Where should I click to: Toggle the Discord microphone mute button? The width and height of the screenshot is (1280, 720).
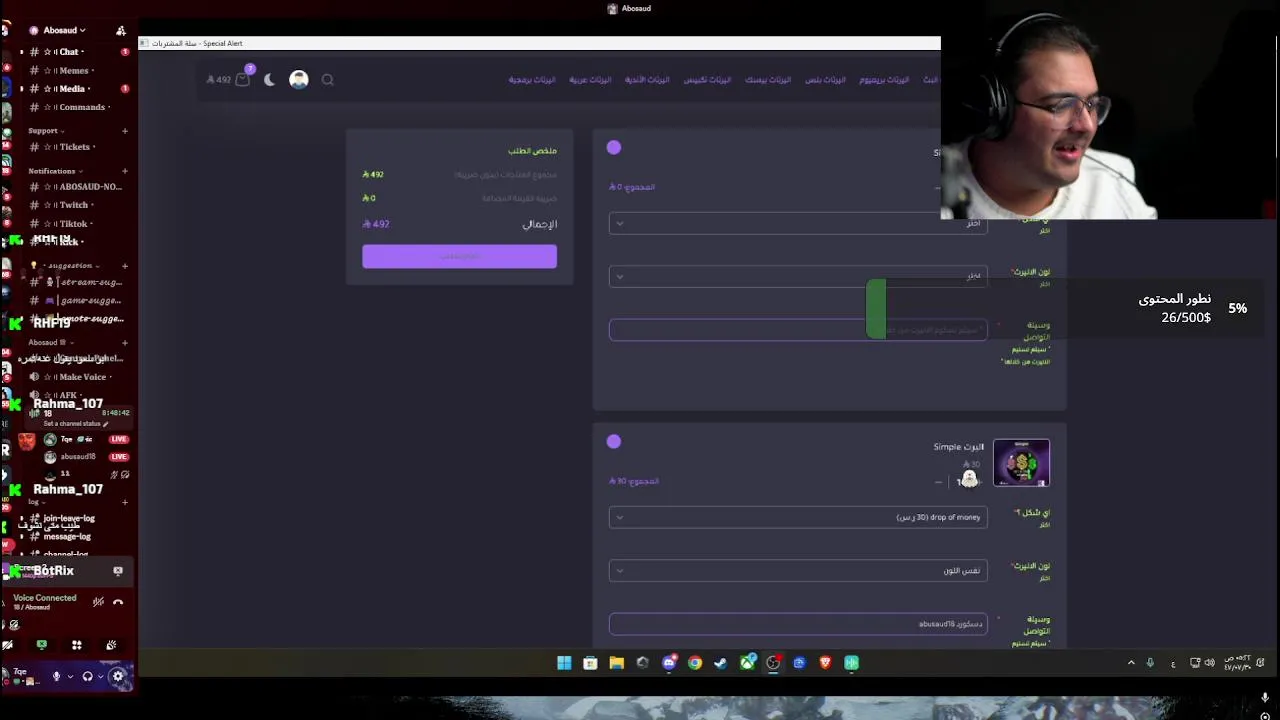click(56, 677)
